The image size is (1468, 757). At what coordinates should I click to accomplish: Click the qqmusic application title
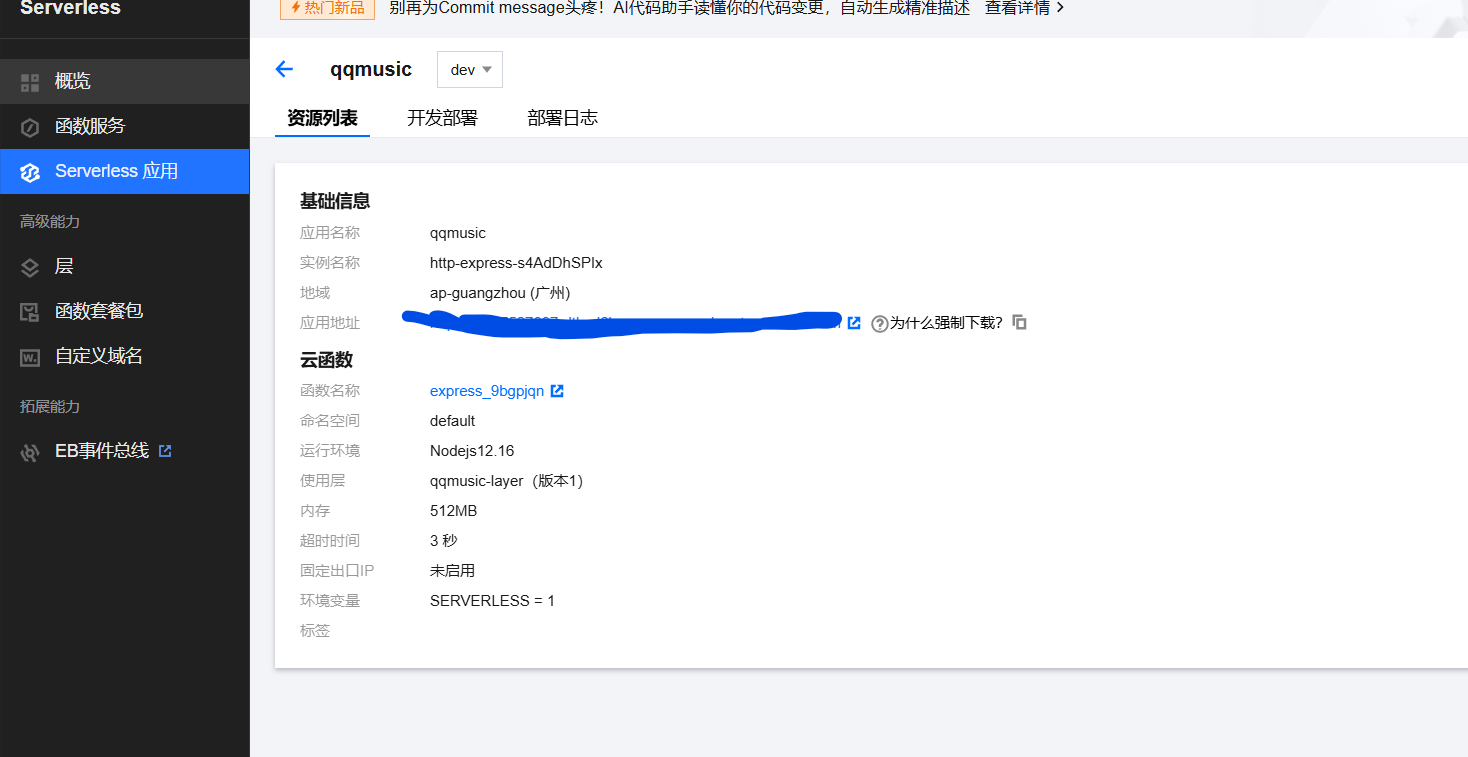tap(371, 70)
